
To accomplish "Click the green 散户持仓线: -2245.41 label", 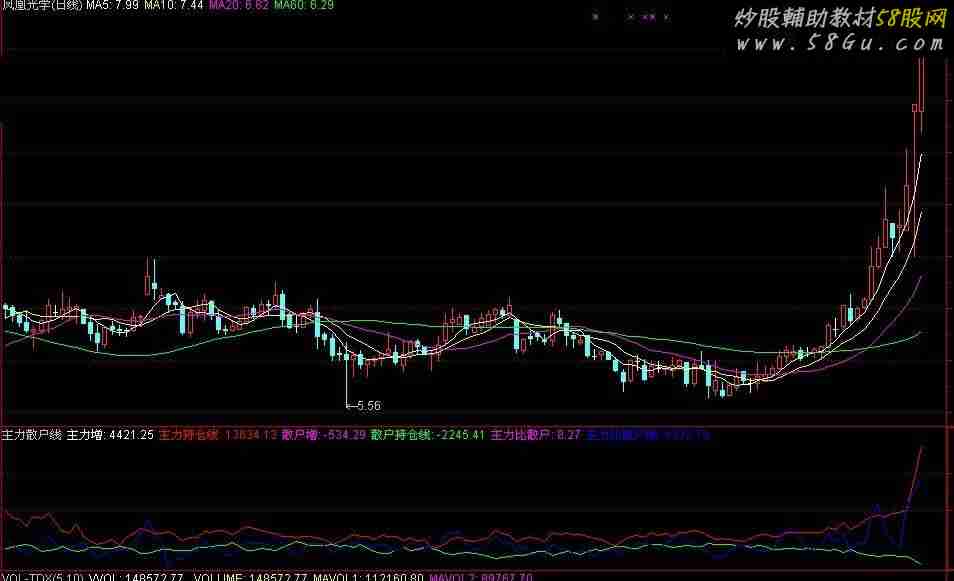I will [428, 436].
